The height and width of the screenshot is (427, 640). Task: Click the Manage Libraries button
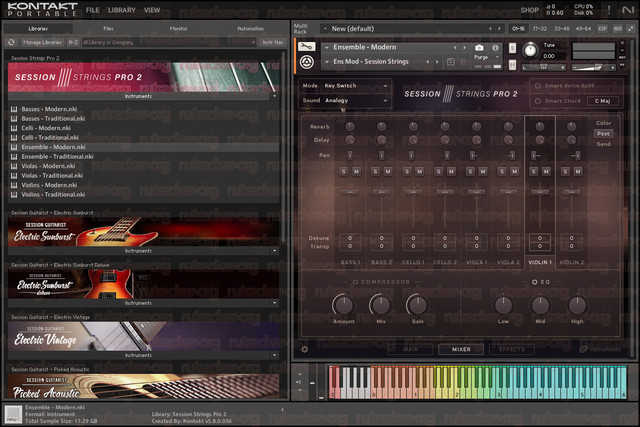pyautogui.click(x=42, y=42)
